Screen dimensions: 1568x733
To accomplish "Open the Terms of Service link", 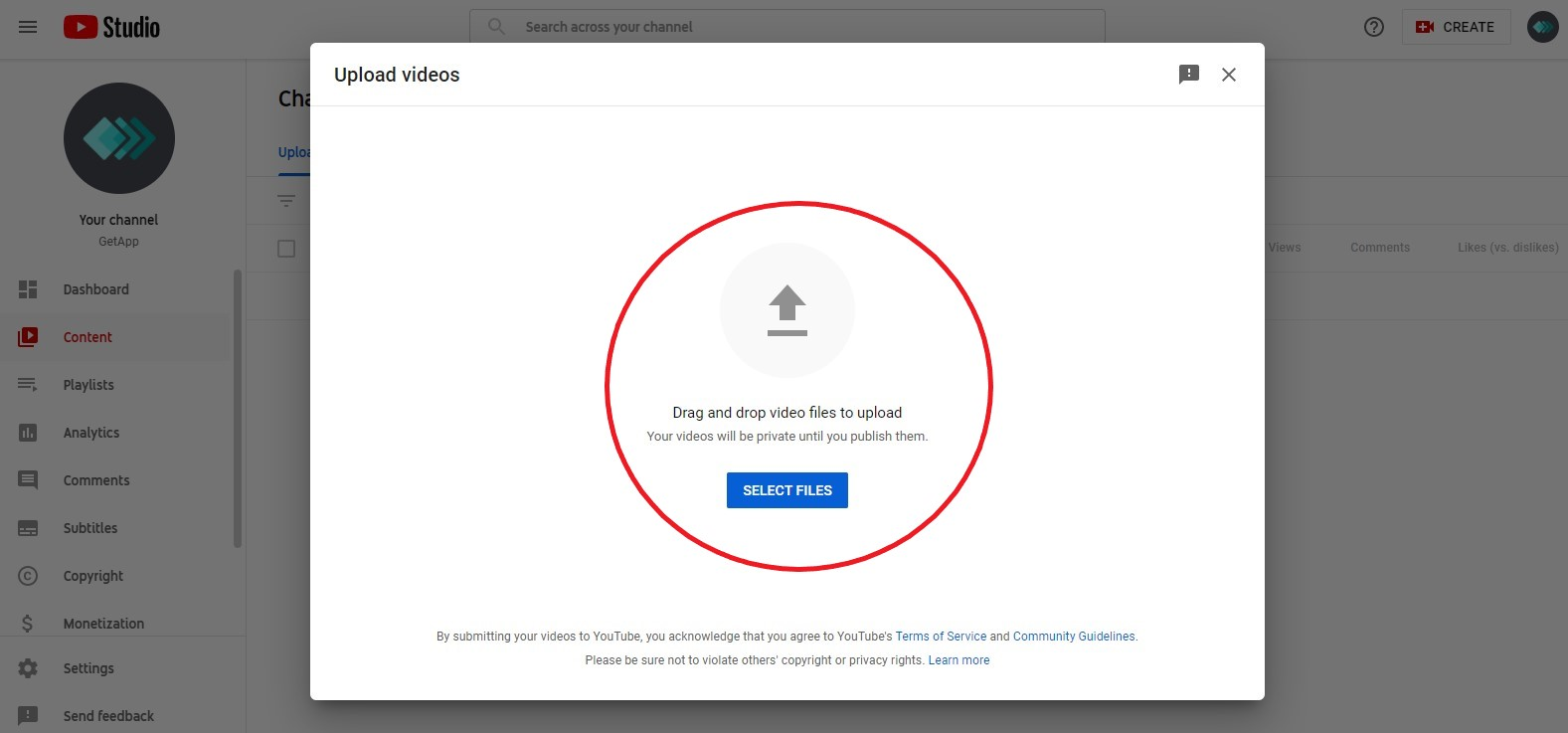I will (x=941, y=637).
